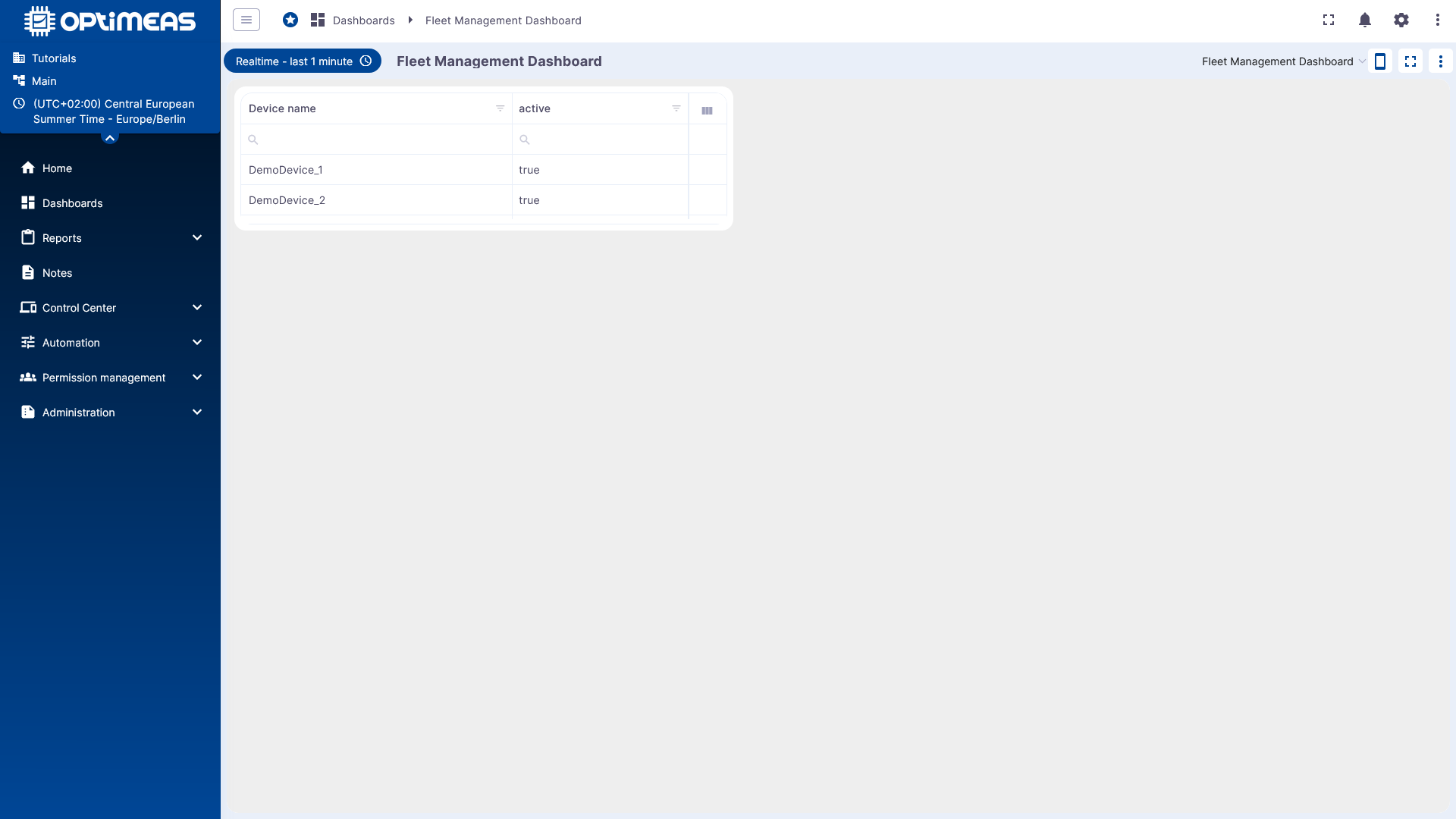The height and width of the screenshot is (819, 1456).
Task: Click active column search input field
Action: coord(601,140)
